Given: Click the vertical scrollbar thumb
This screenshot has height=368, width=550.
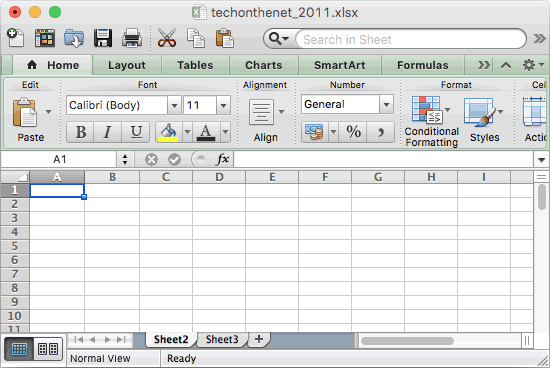Looking at the screenshot, I should point(542,197).
